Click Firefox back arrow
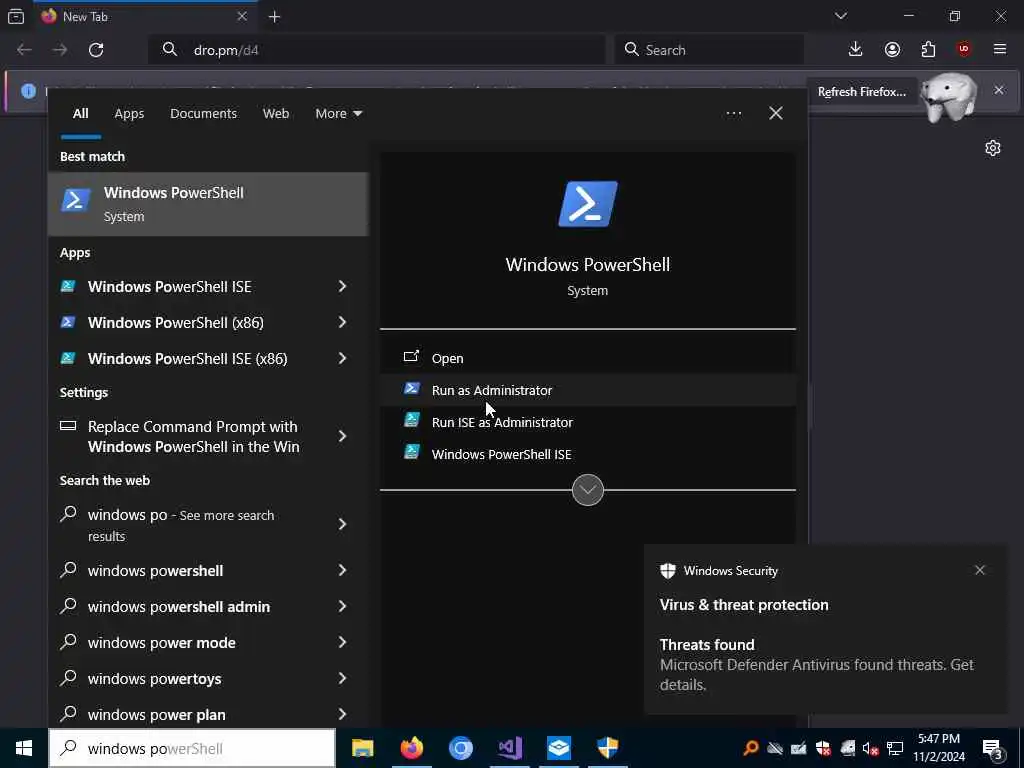This screenshot has height=768, width=1024. click(24, 50)
